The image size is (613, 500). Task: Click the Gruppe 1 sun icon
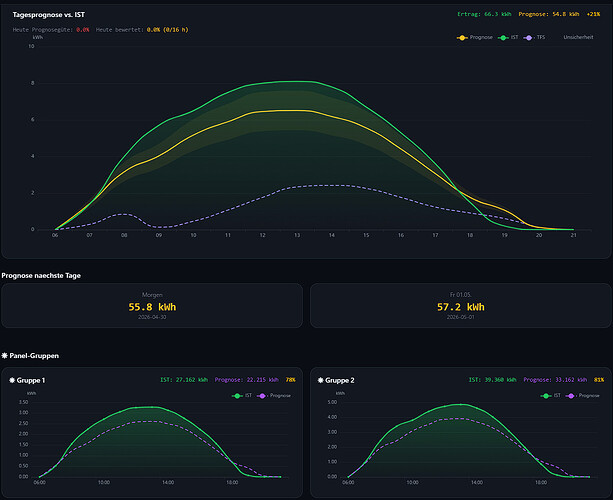(x=12, y=380)
